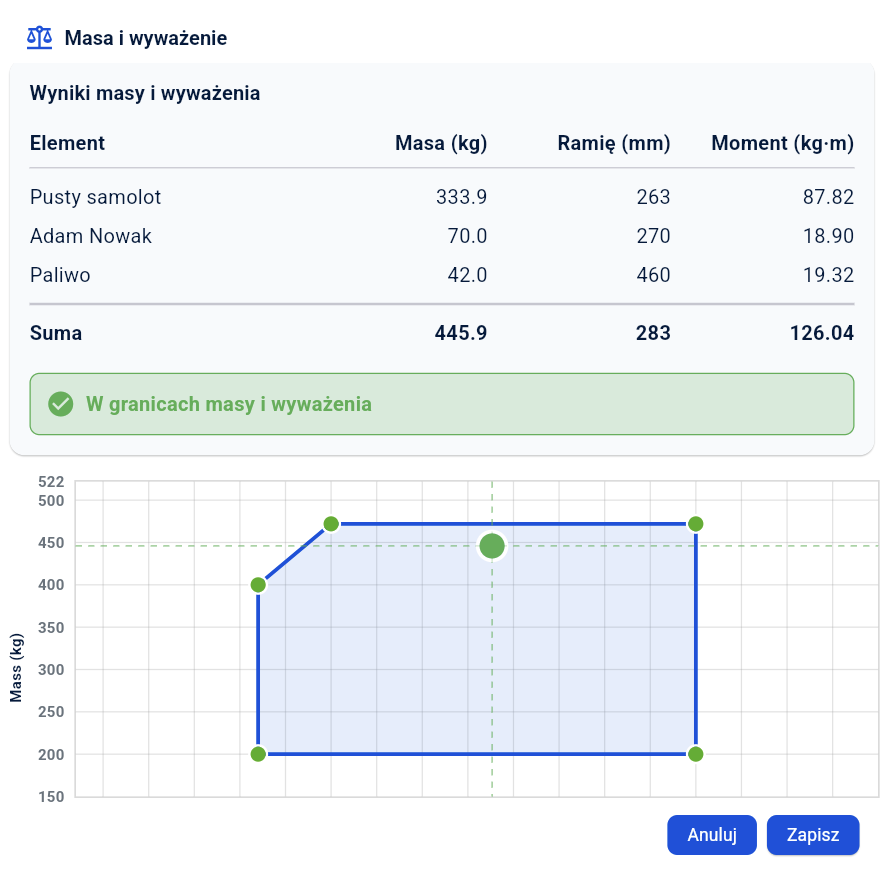Click the "Moment (kg·m)" column header
This screenshot has width=886, height=879.
pos(782,143)
